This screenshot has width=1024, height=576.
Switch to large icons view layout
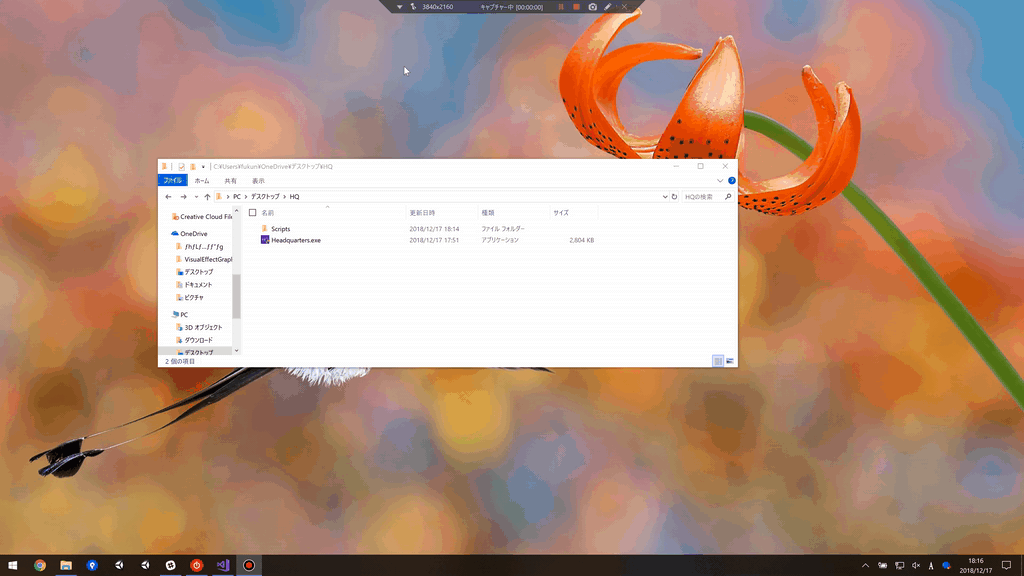730,361
